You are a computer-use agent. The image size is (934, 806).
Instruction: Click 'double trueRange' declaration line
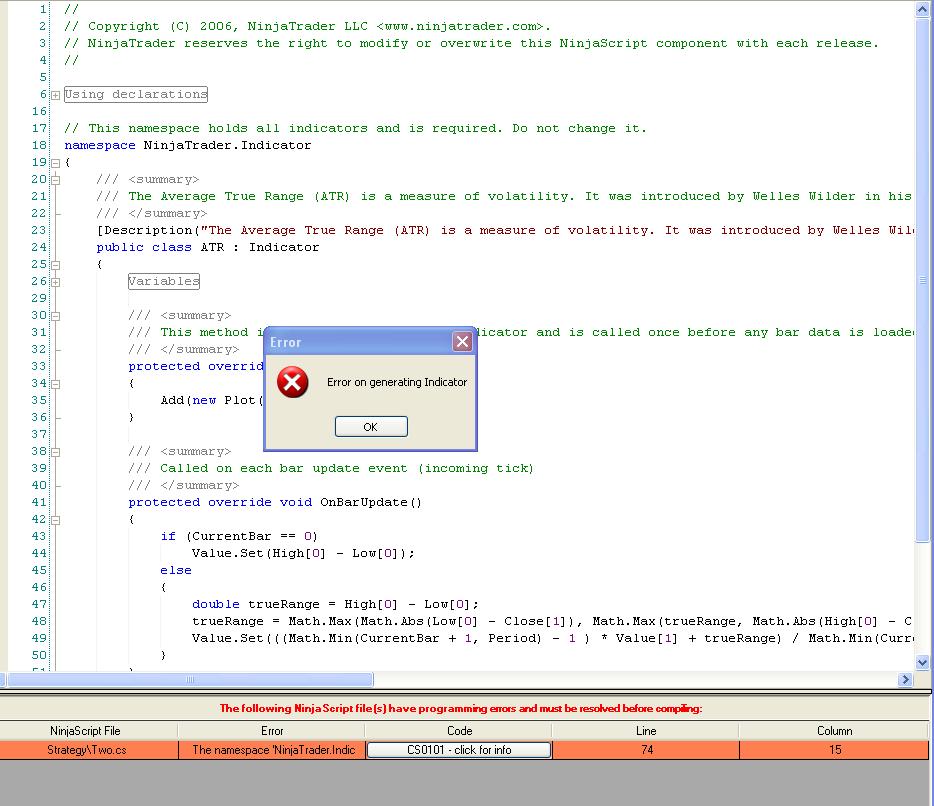point(335,604)
